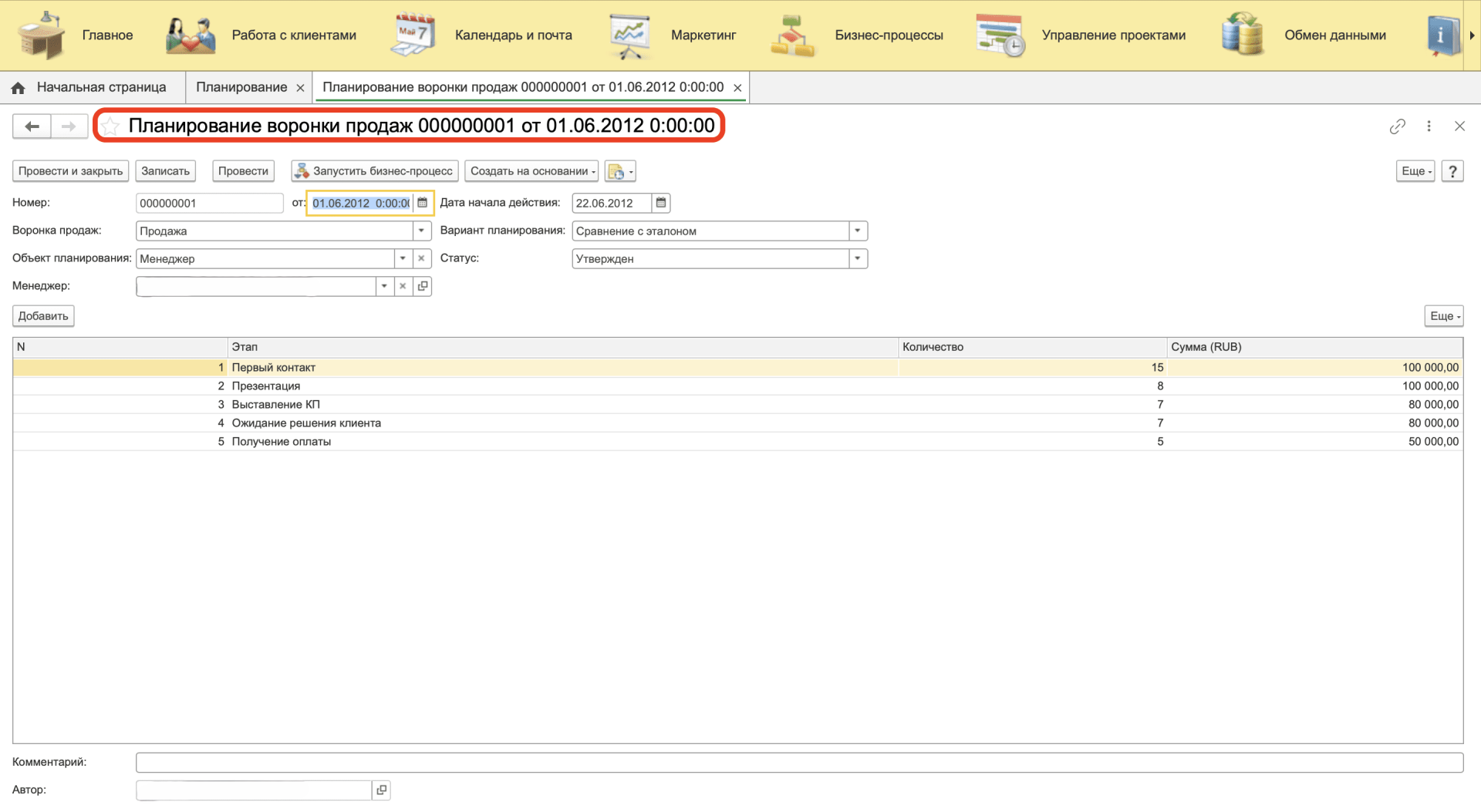Open the Менеджер field selection form icon
The width and height of the screenshot is (1481, 812).
tap(423, 286)
